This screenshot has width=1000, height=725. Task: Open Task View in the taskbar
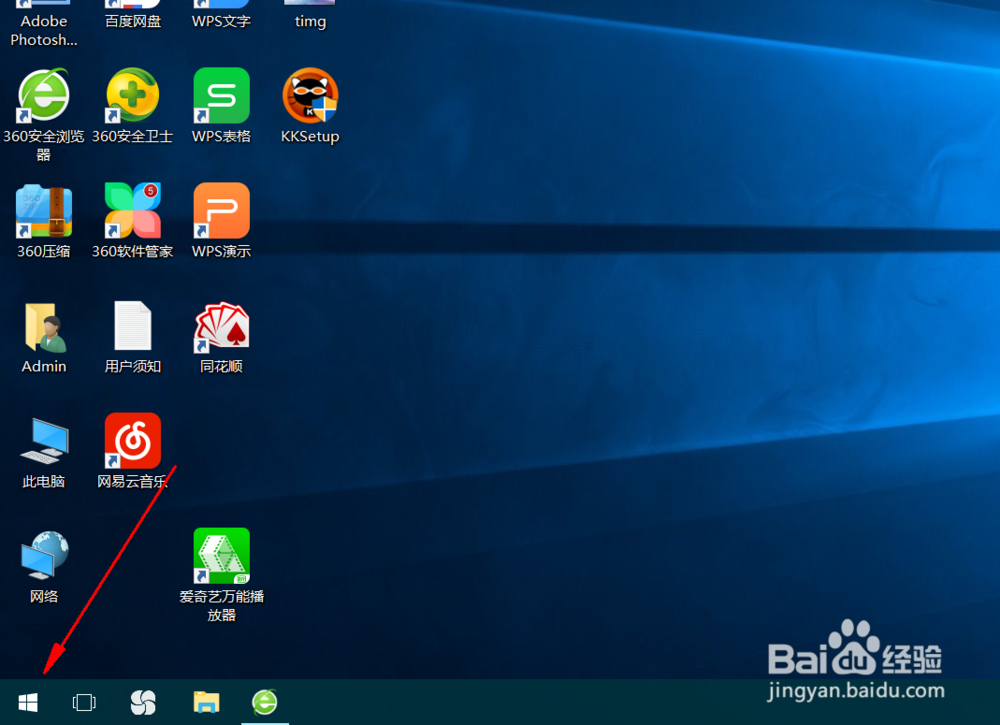[84, 703]
